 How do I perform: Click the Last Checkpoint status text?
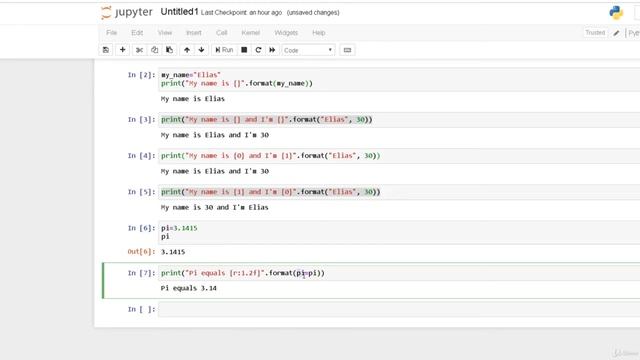(241, 13)
